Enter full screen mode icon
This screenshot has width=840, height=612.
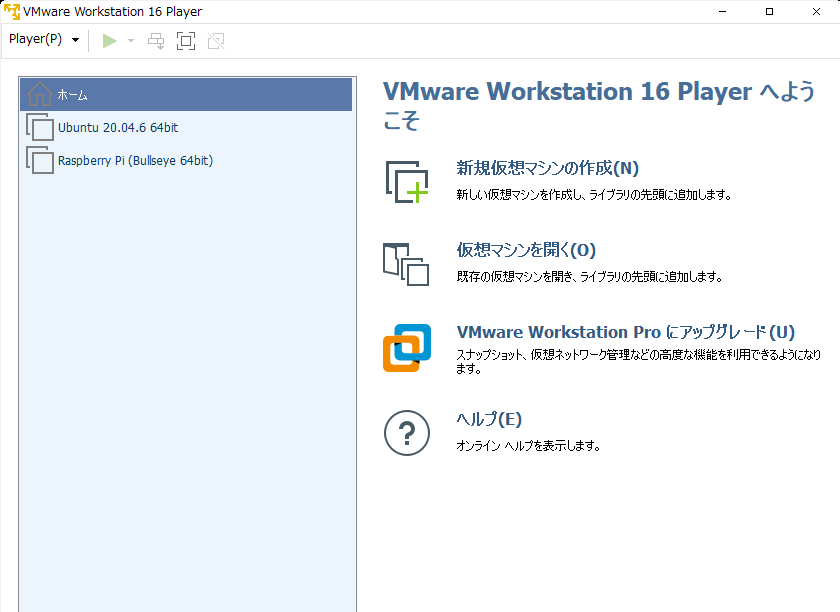click(186, 41)
